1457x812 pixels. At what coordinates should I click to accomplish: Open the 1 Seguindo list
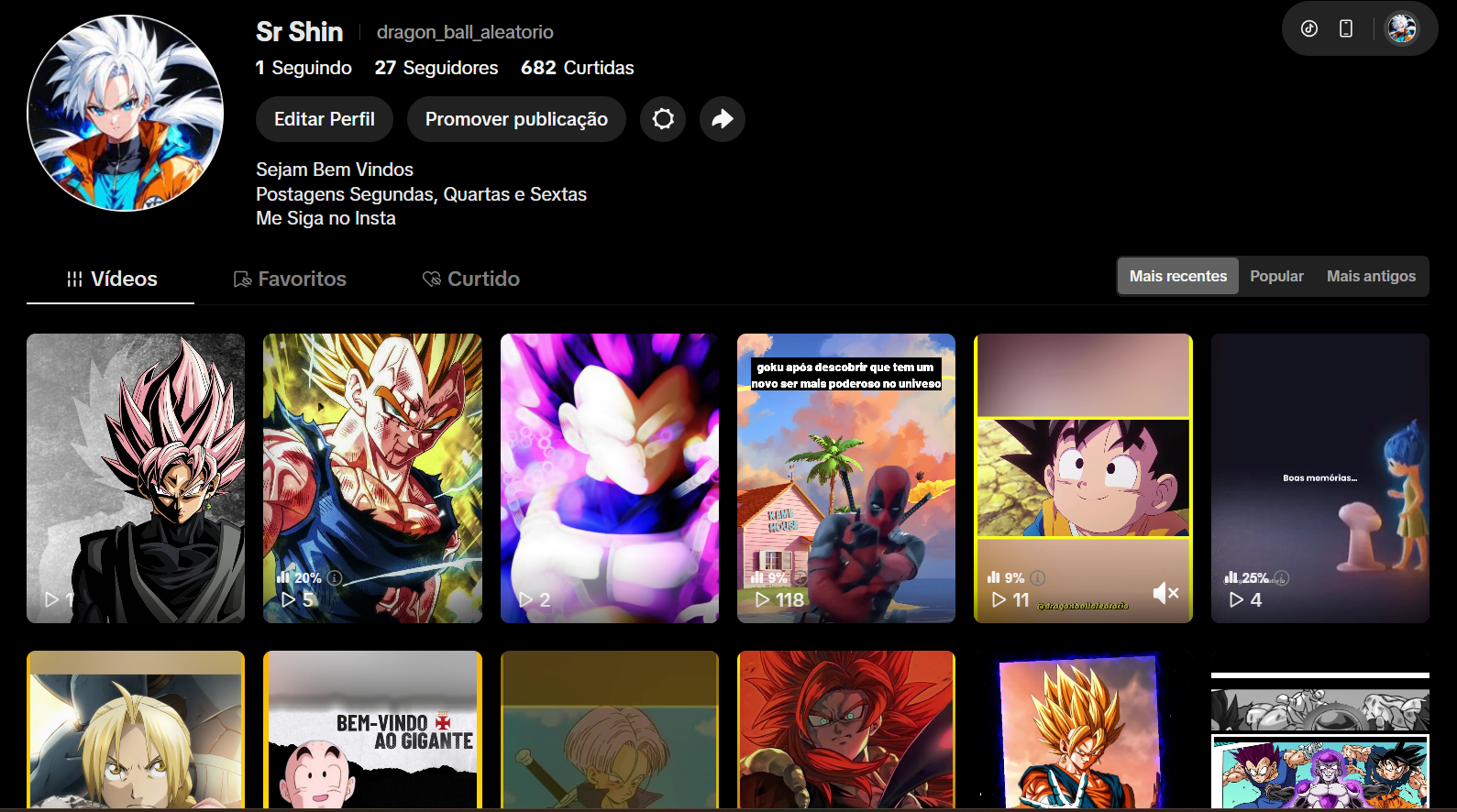pyautogui.click(x=304, y=68)
